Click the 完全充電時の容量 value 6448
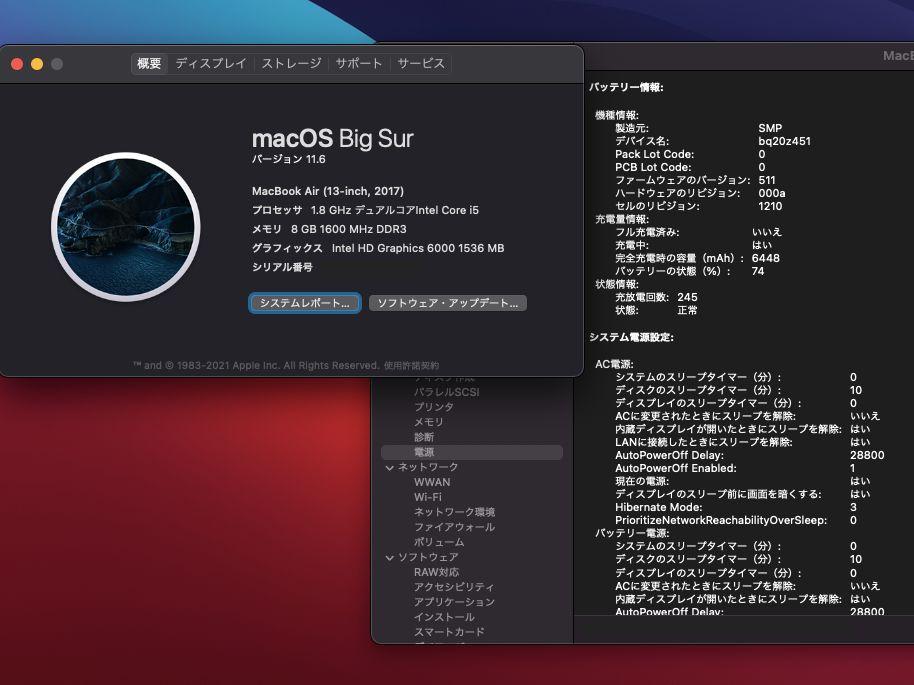Image resolution: width=914 pixels, height=685 pixels. 765,258
